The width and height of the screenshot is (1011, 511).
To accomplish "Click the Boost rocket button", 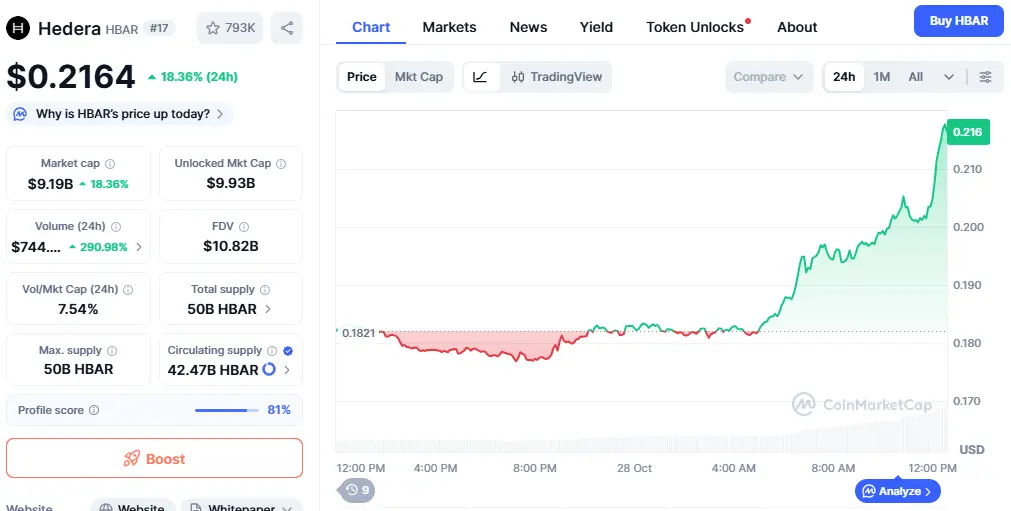I will coord(154,459).
